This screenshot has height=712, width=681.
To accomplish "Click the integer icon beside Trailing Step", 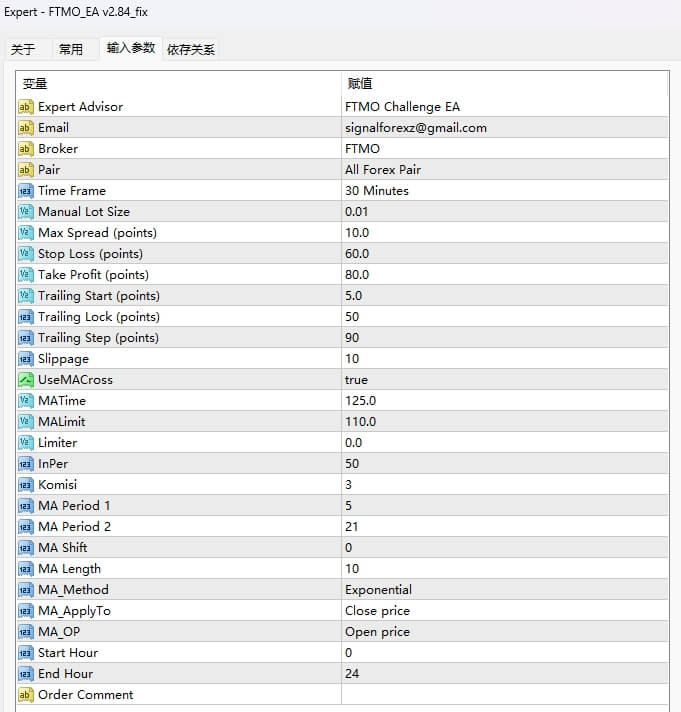I will 25,337.
